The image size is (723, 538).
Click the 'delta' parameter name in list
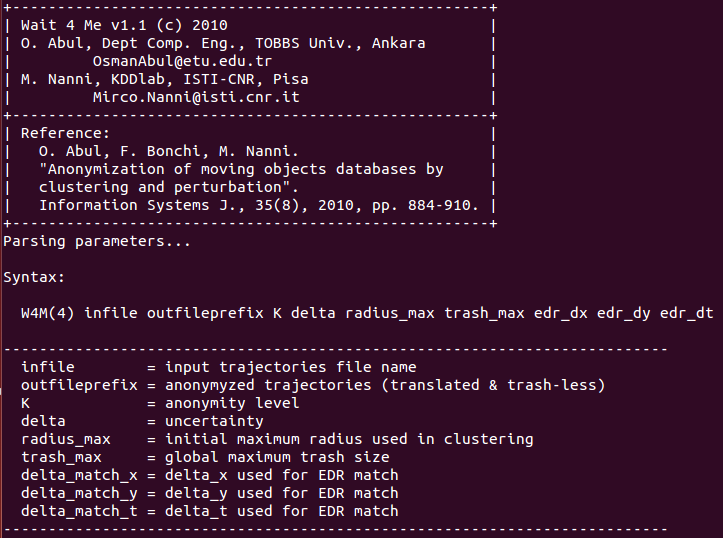[43, 421]
